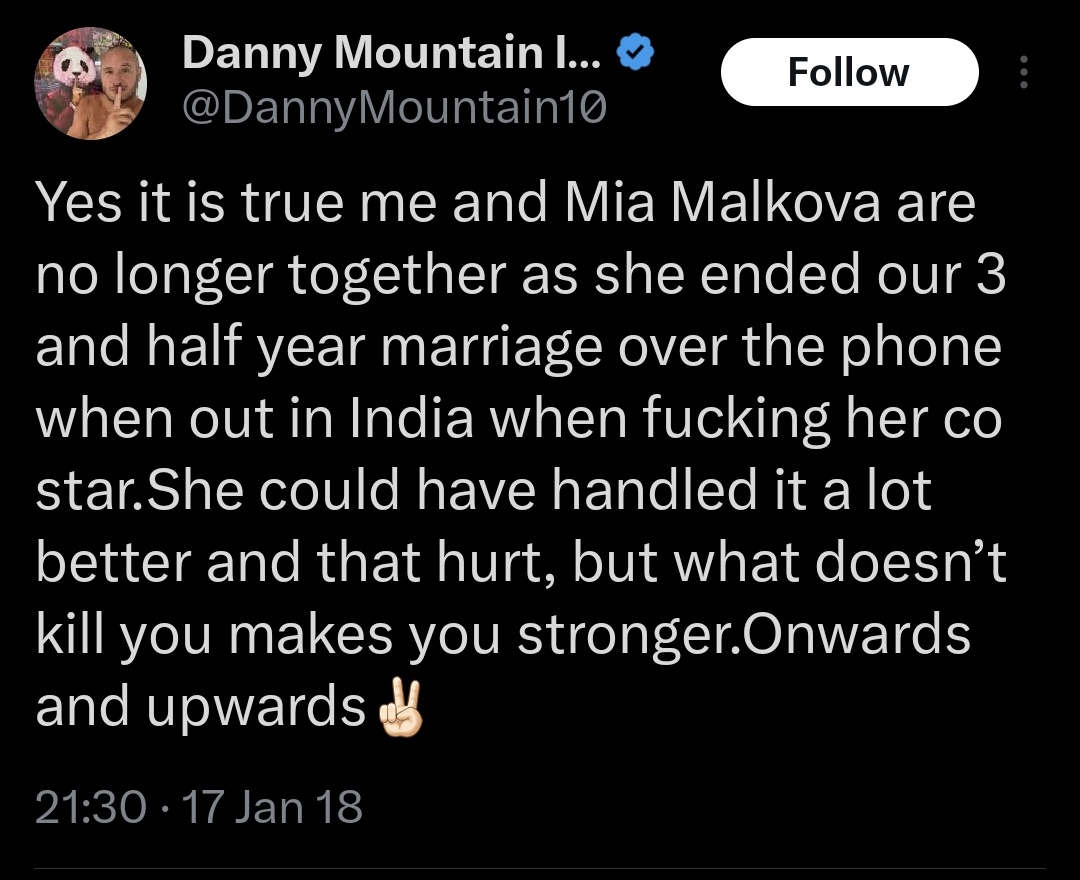
Task: Click the name "Mia Malkova" in the tweet
Action: click(723, 204)
